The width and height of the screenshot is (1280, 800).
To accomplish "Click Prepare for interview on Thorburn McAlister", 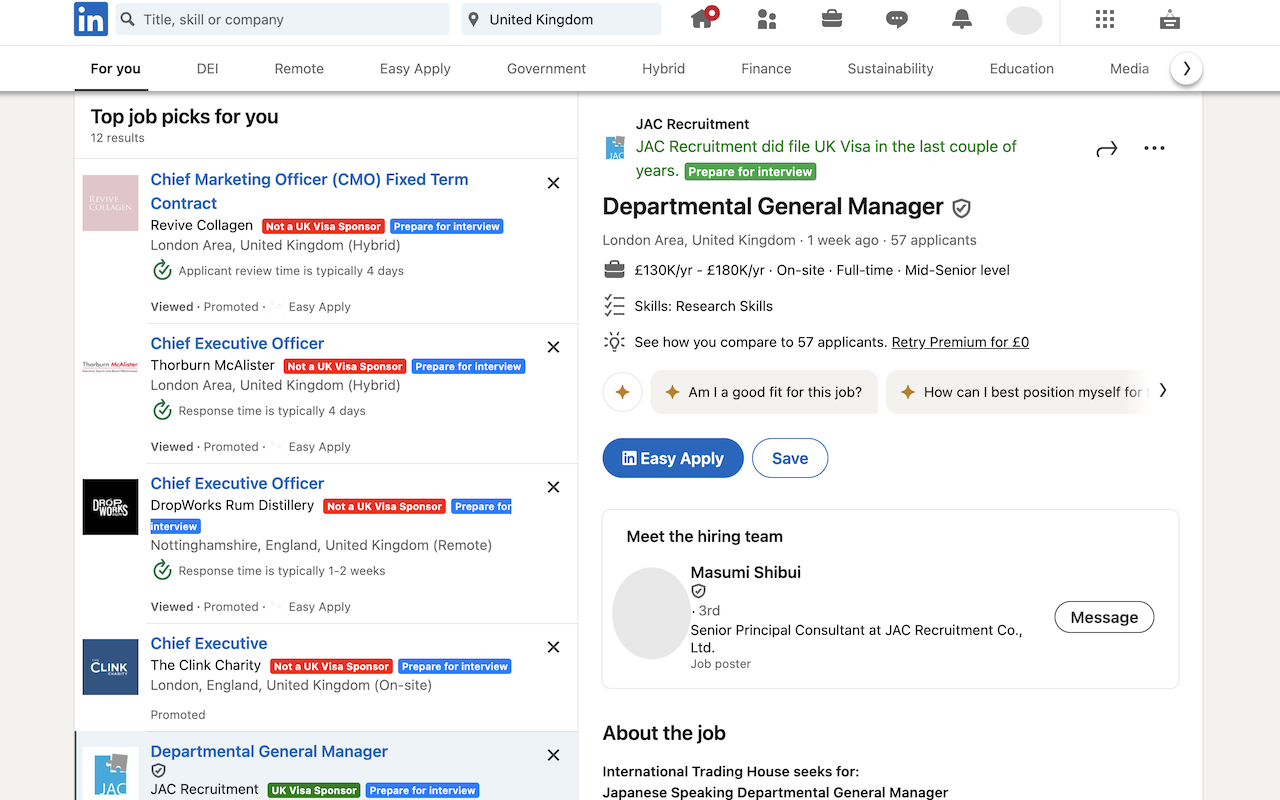I will point(469,366).
